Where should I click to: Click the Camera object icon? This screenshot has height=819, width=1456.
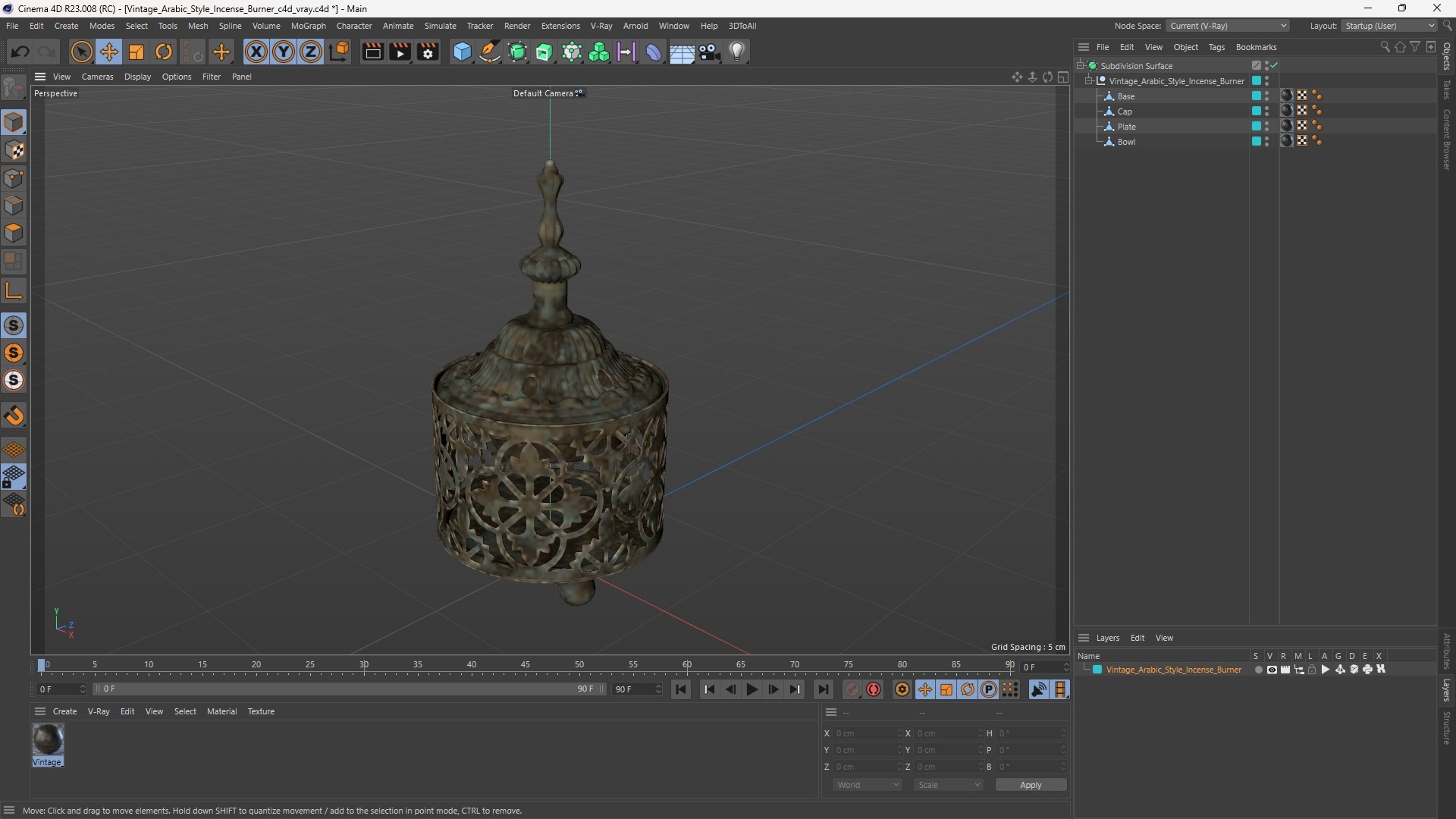click(710, 52)
